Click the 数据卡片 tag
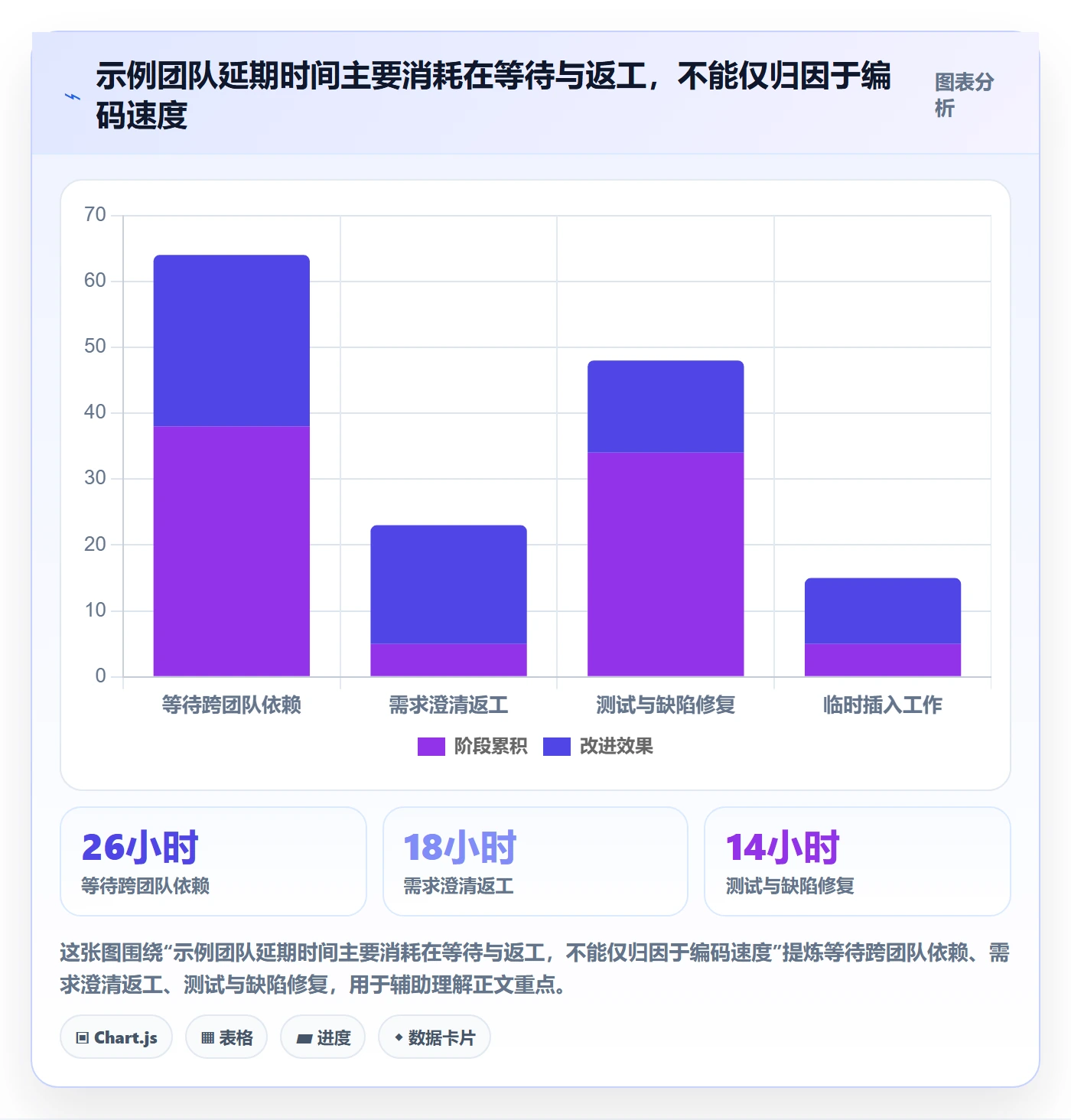Viewport: 1071px width, 1120px height. coord(435,1037)
